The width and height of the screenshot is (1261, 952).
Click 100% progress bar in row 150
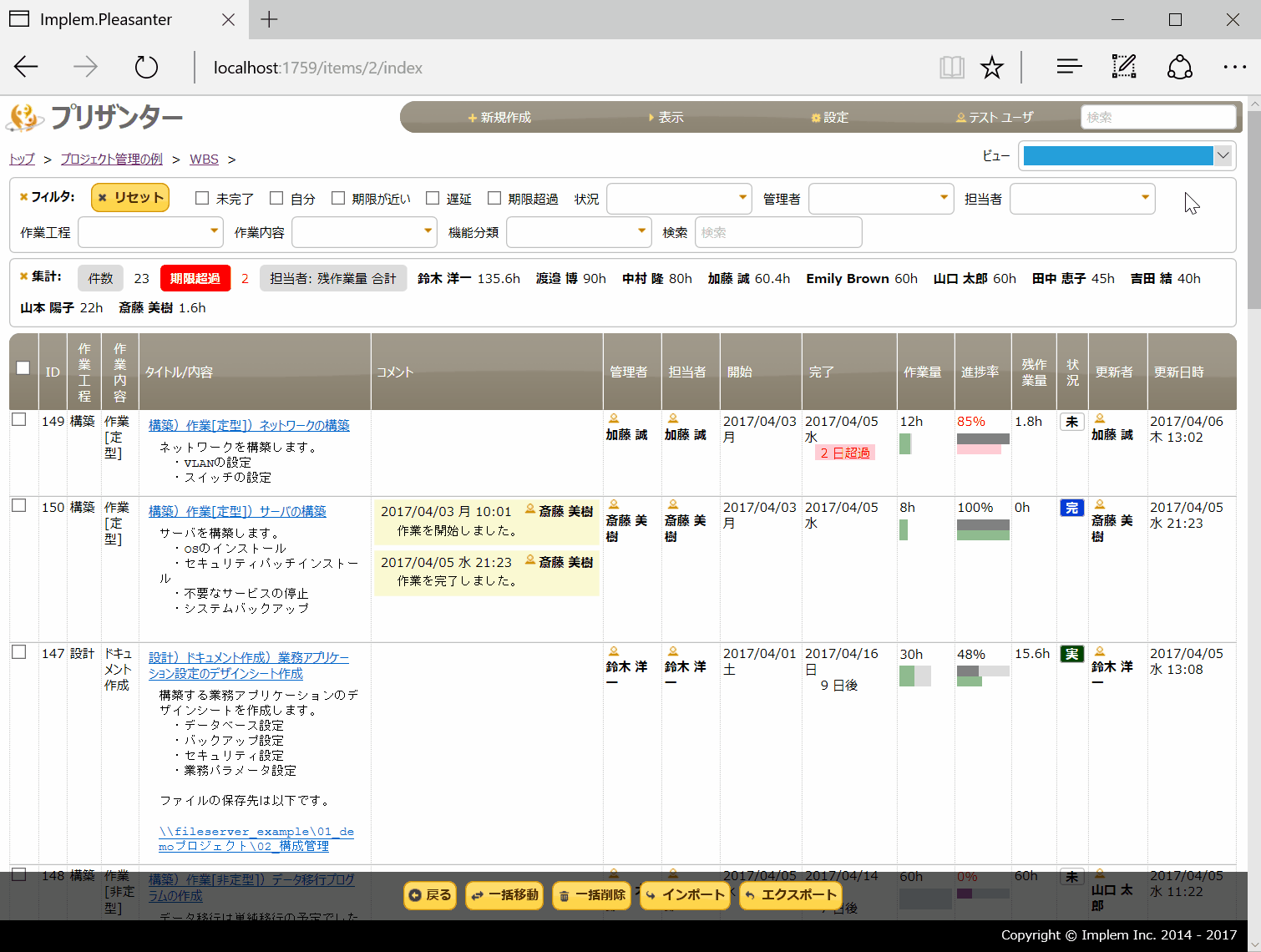tap(983, 529)
